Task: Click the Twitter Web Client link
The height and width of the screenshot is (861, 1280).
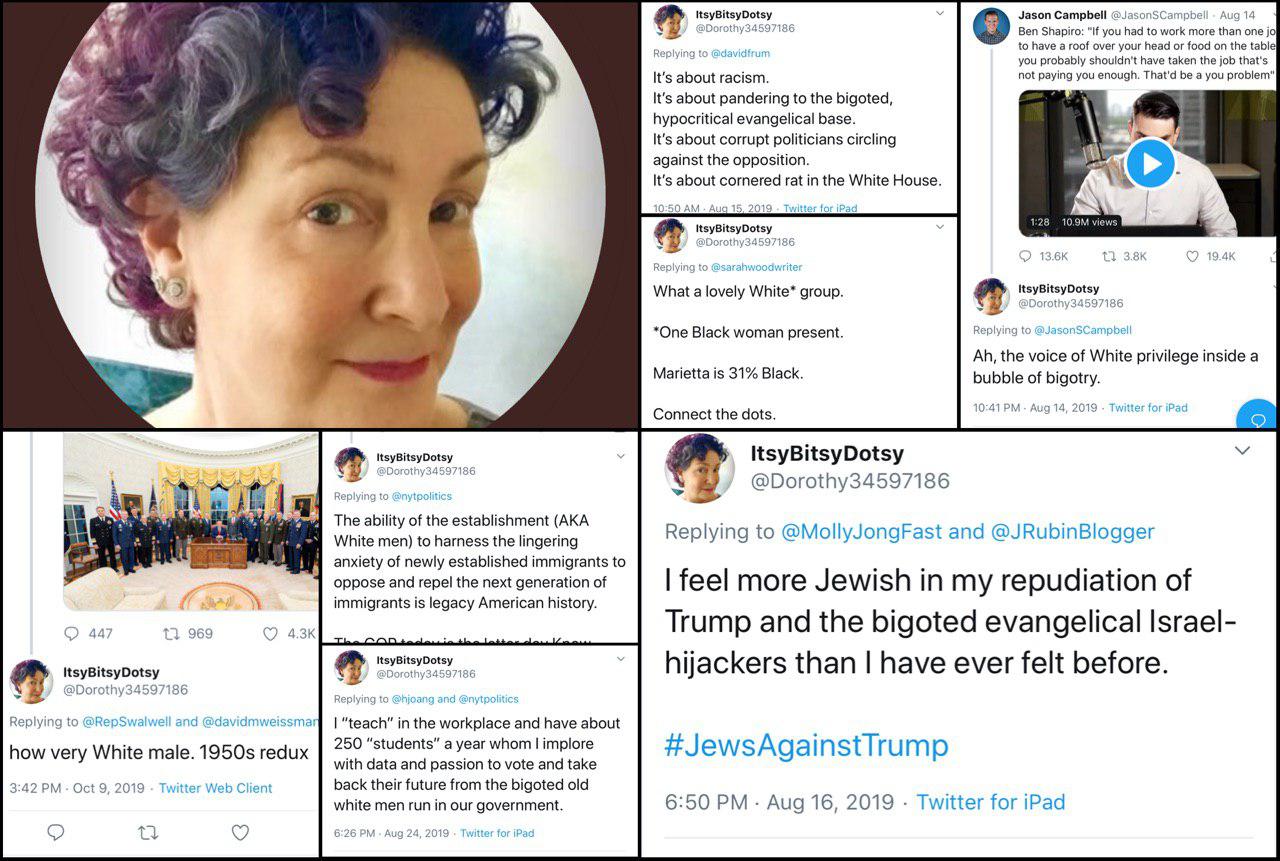Action: coord(216,788)
